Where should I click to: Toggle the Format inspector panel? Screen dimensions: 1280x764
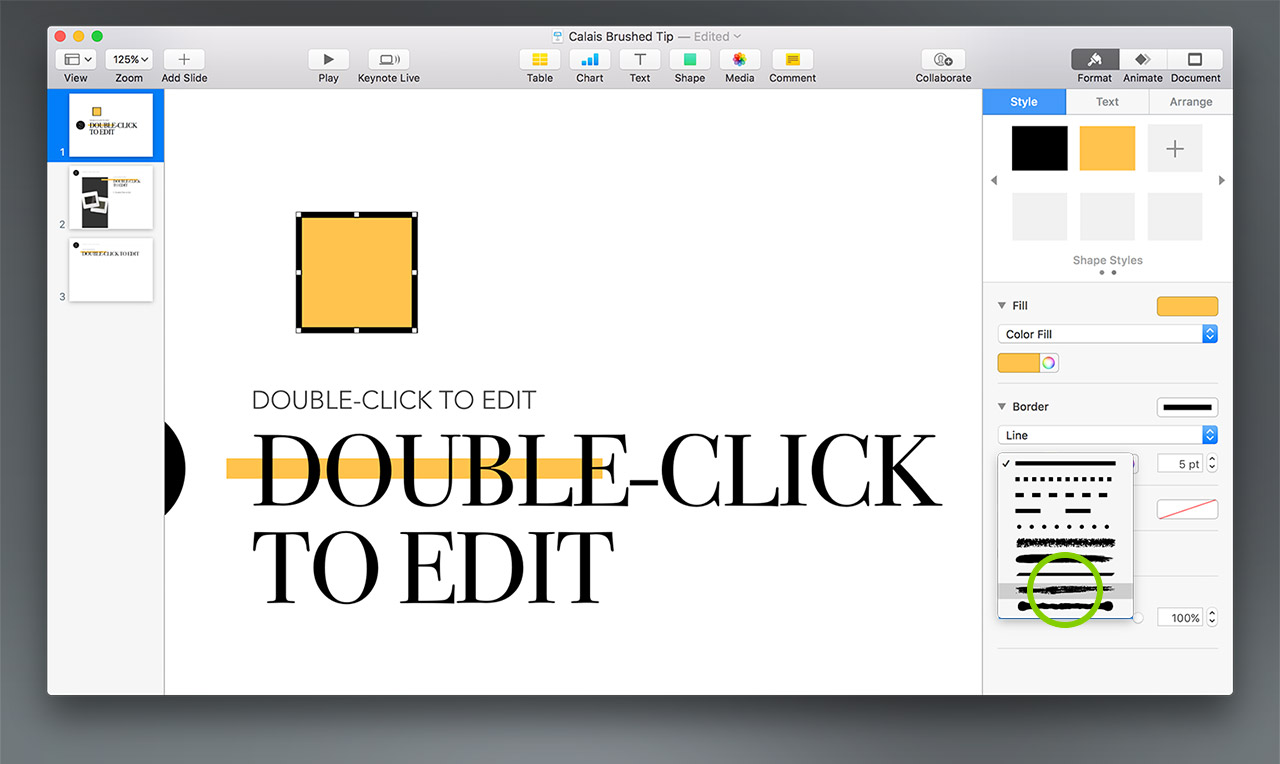(x=1095, y=60)
